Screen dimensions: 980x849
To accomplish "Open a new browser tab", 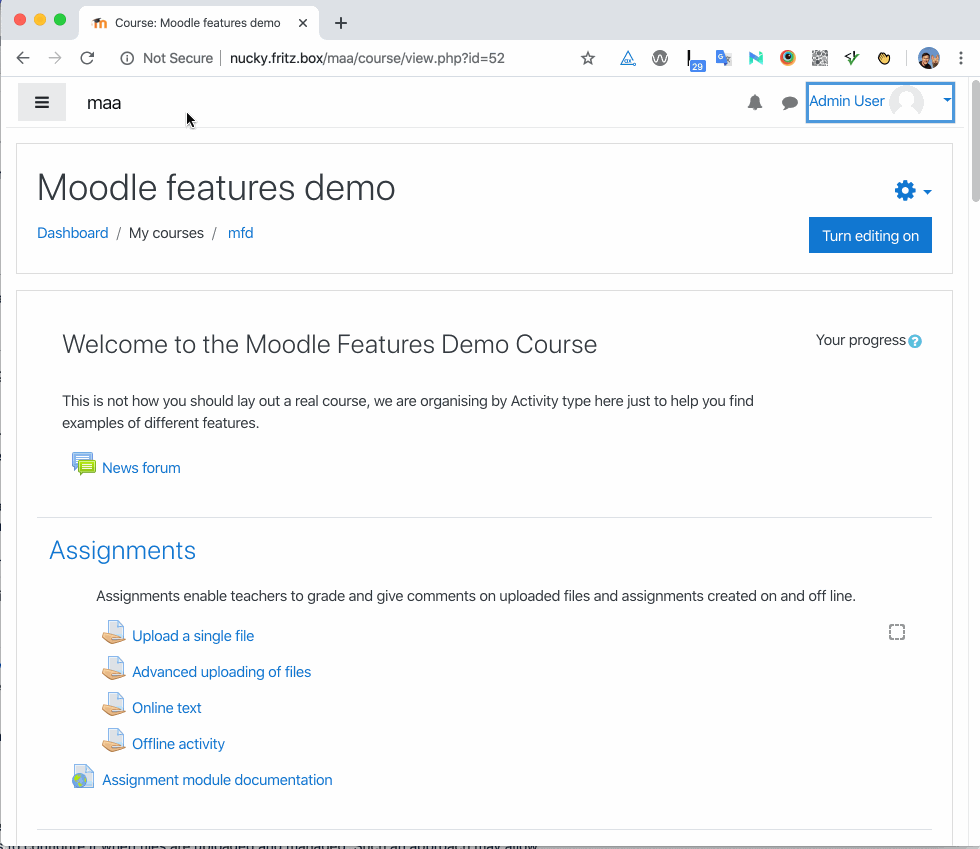I will [341, 23].
